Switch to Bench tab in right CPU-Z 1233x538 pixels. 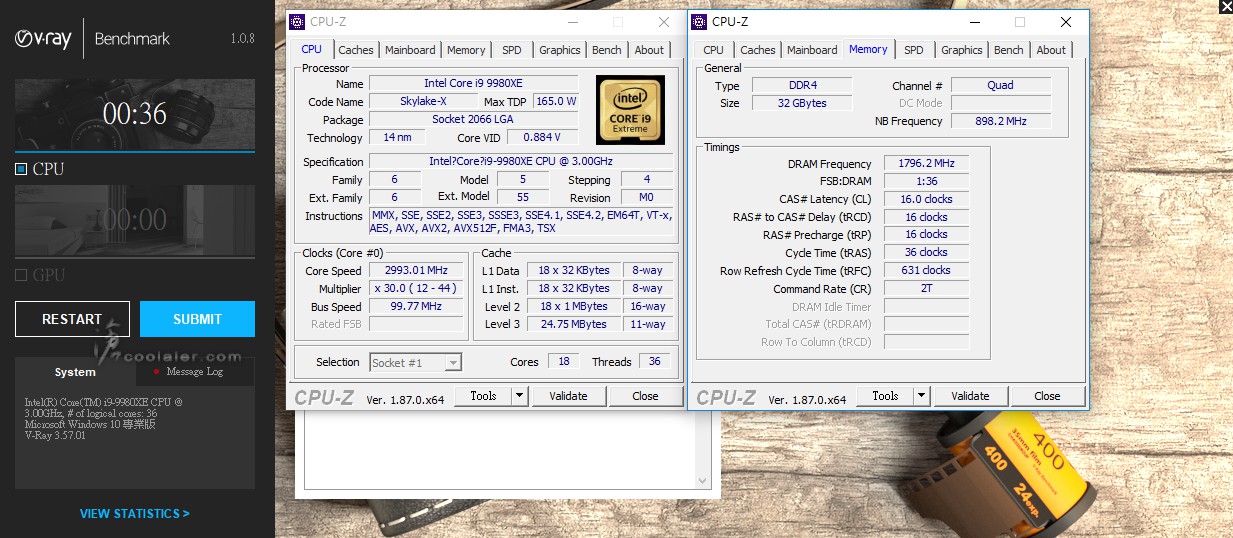[x=1009, y=50]
